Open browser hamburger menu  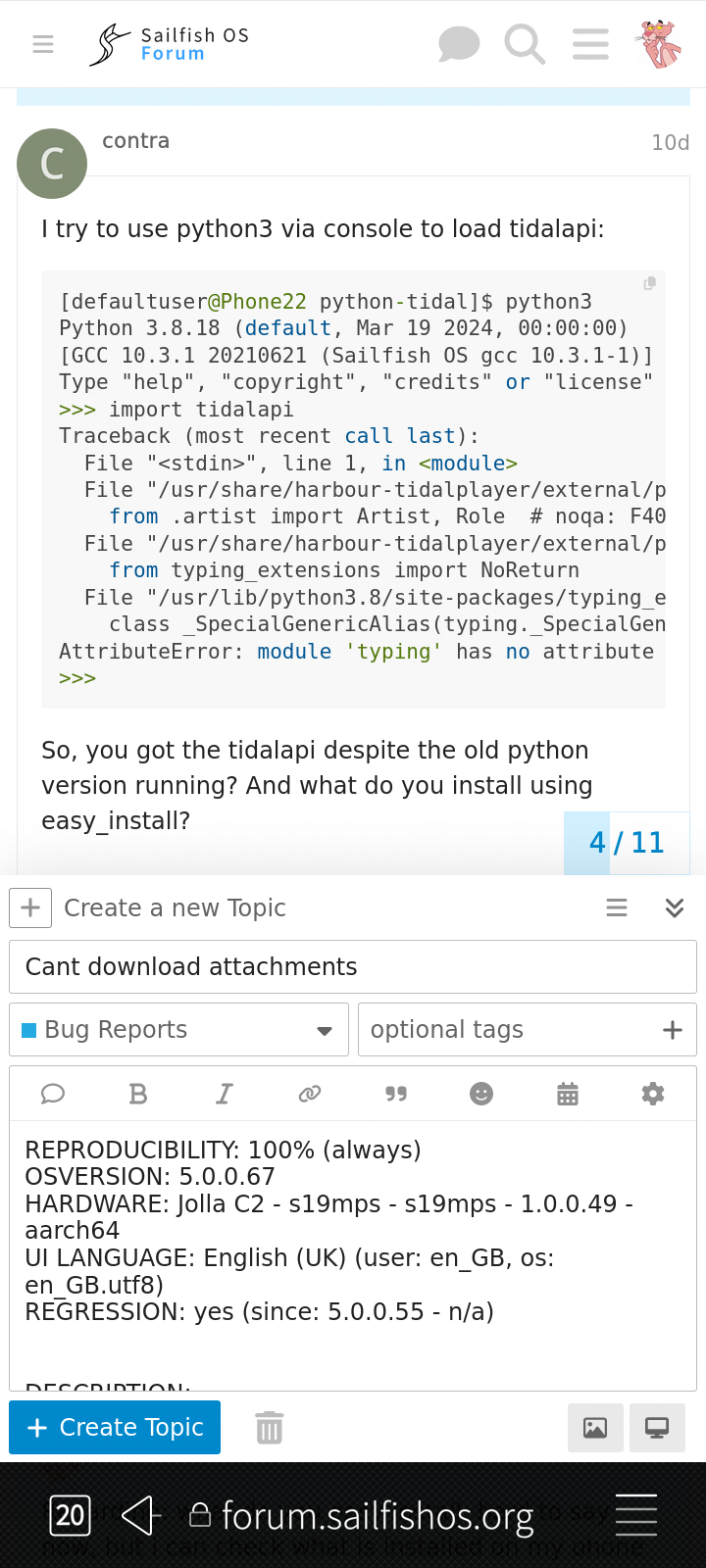[635, 1515]
